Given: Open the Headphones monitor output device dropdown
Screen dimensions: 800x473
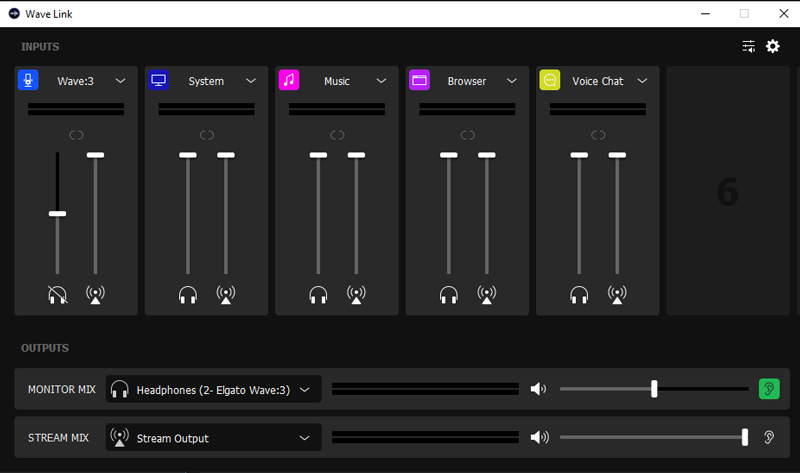Looking at the screenshot, I should click(214, 389).
